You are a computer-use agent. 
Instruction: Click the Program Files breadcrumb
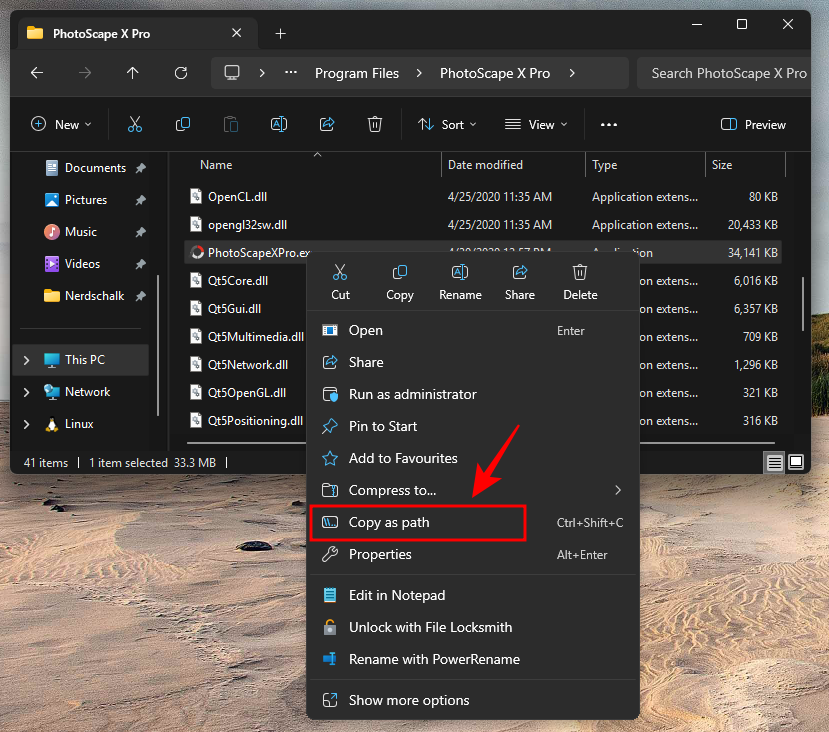click(357, 73)
